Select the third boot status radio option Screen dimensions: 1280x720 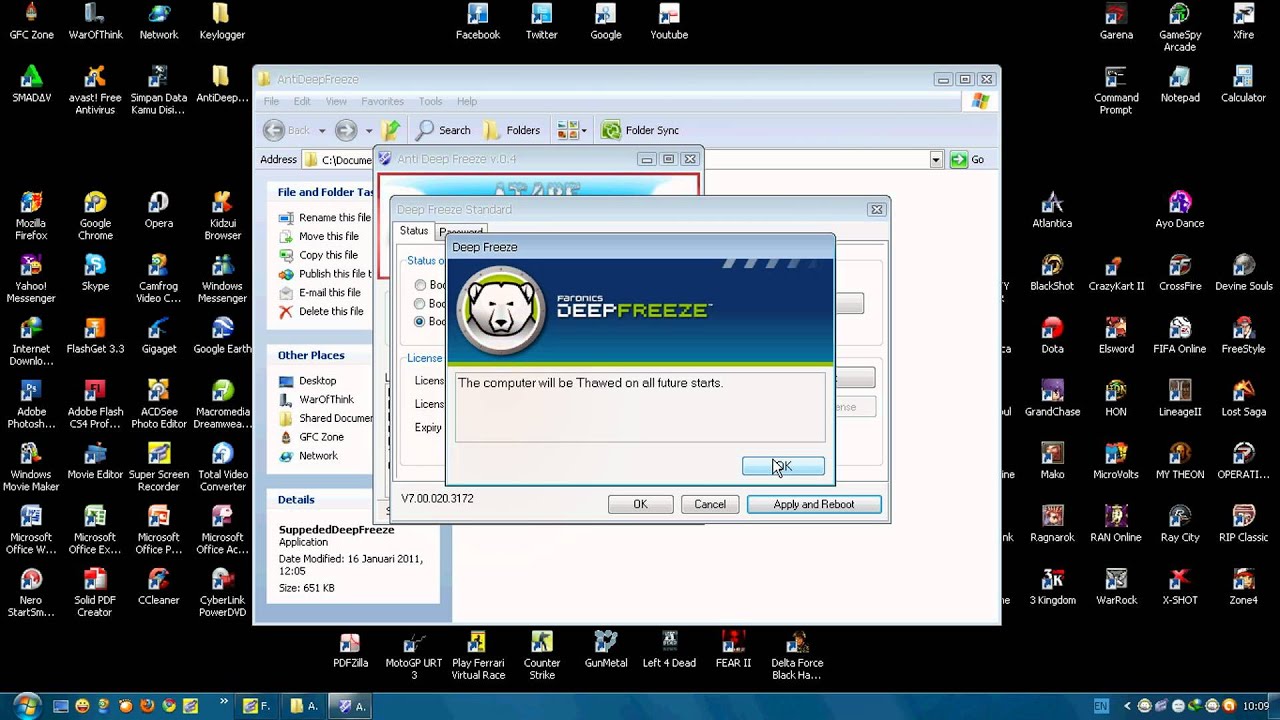pyautogui.click(x=420, y=322)
